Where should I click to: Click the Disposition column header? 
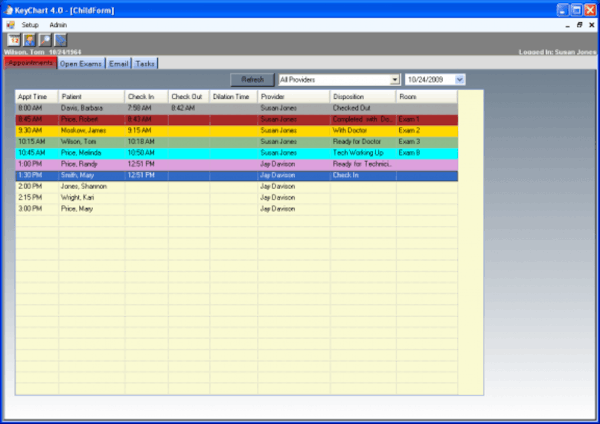pyautogui.click(x=362, y=96)
